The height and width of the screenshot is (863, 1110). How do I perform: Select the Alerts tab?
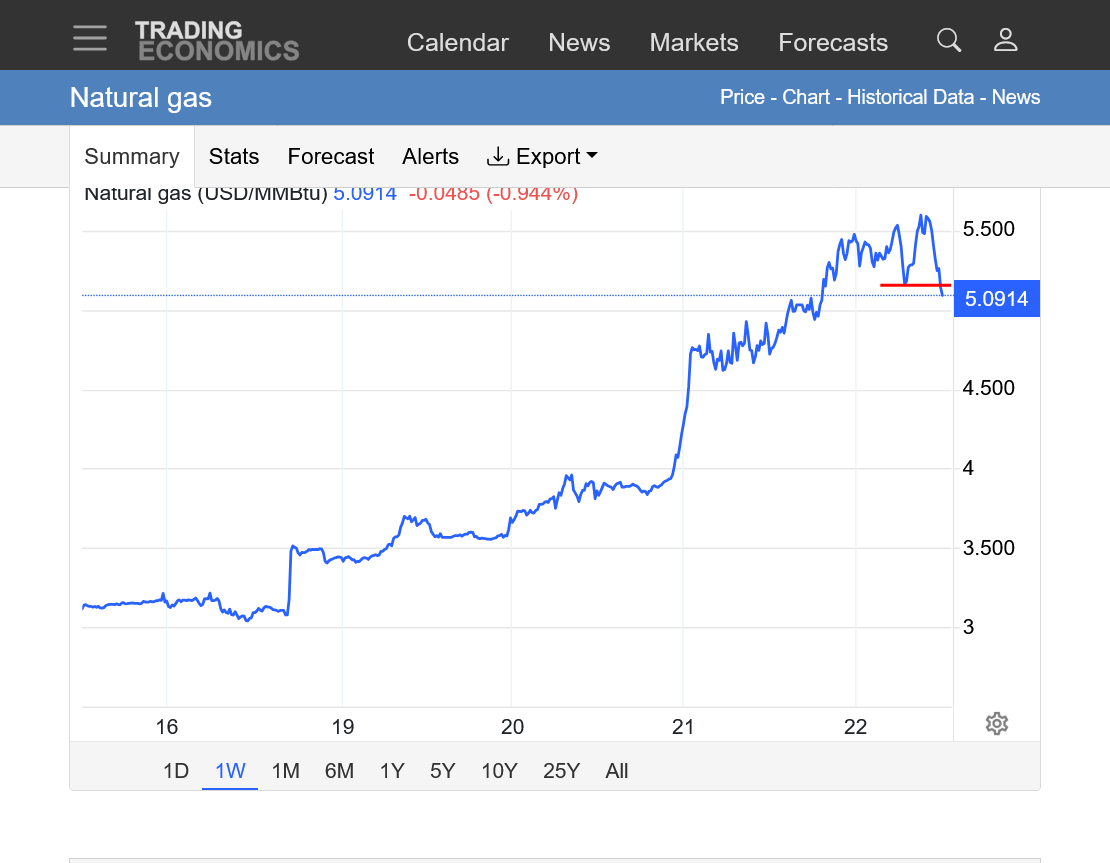pos(430,157)
